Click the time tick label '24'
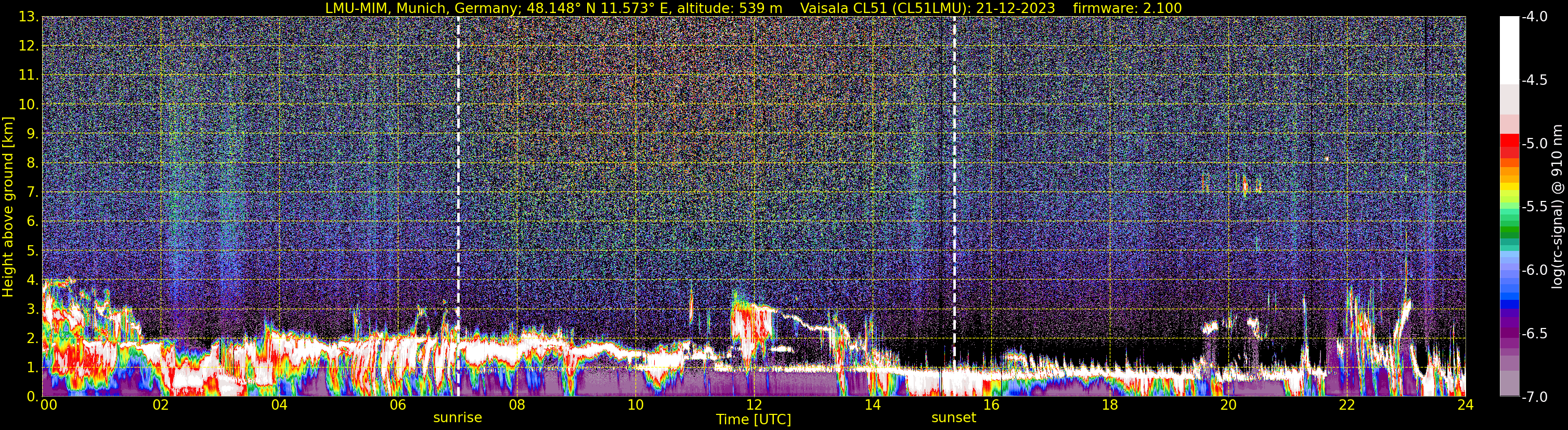 point(1466,405)
